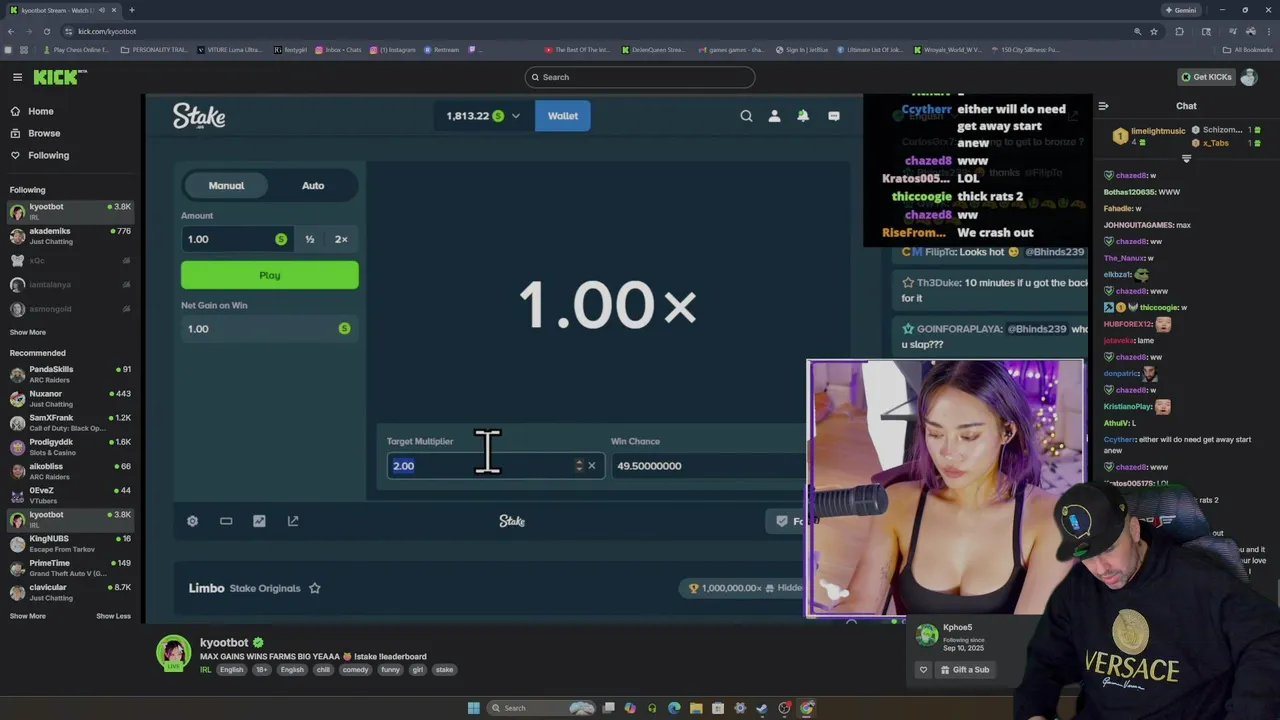This screenshot has width=1280, height=720.
Task: Adjust Target Multiplier stepper arrows
Action: coord(579,466)
